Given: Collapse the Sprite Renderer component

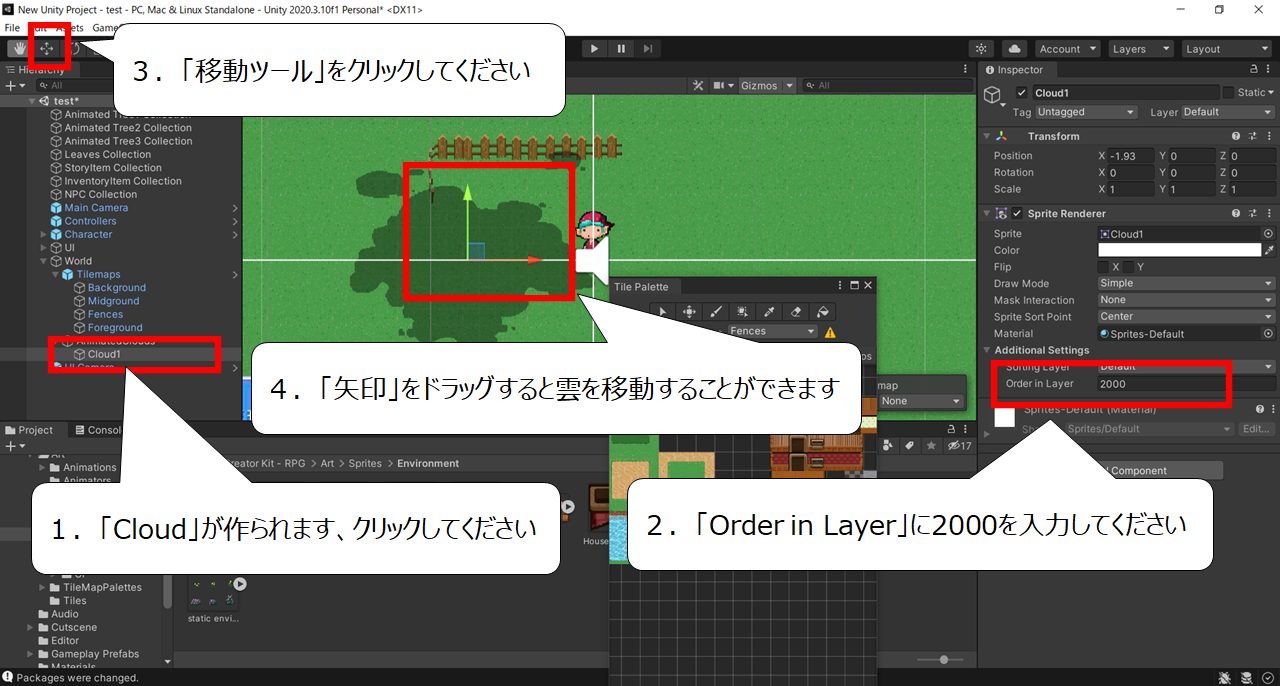Looking at the screenshot, I should [987, 213].
